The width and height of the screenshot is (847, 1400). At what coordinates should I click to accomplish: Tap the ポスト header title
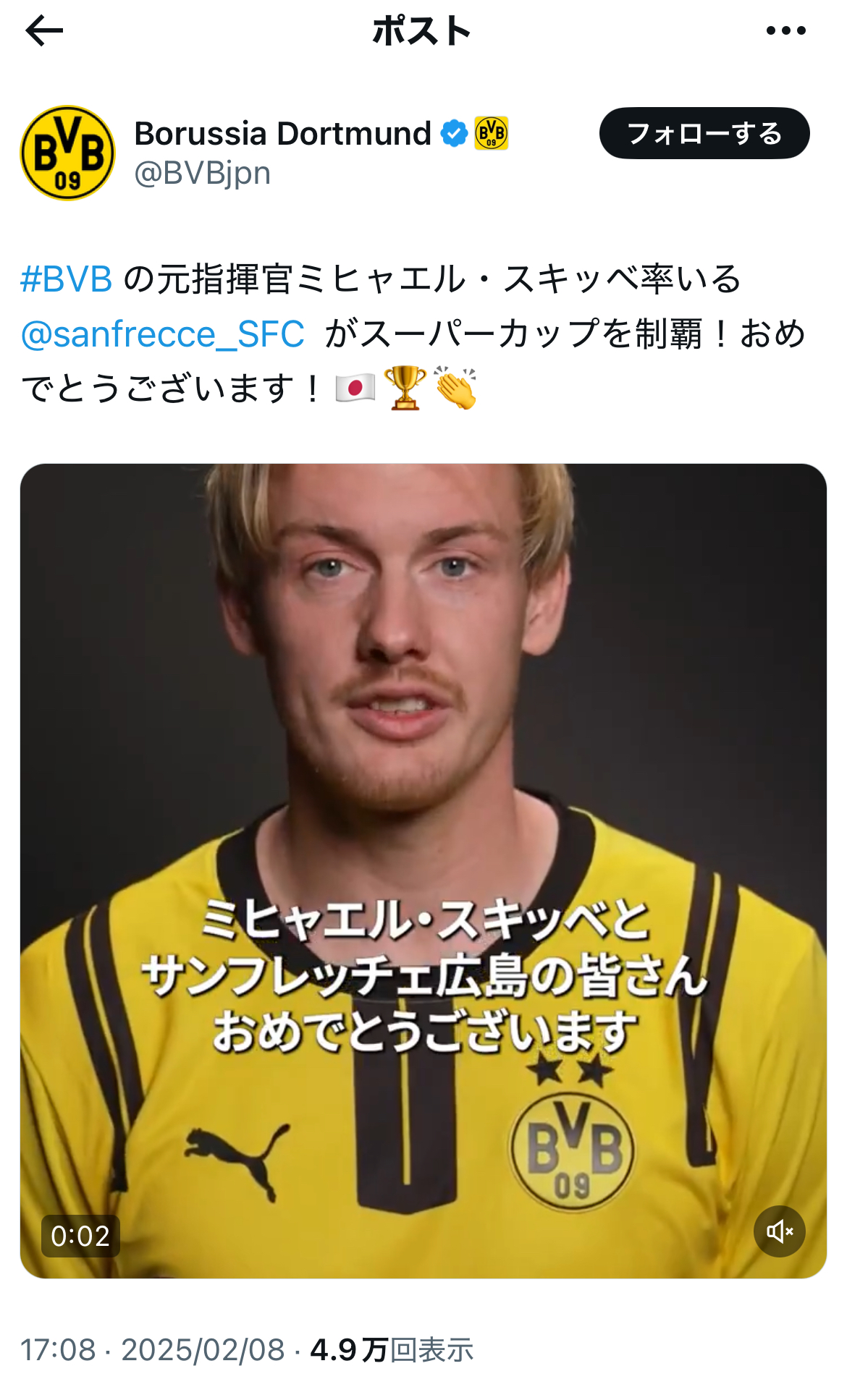tap(422, 30)
